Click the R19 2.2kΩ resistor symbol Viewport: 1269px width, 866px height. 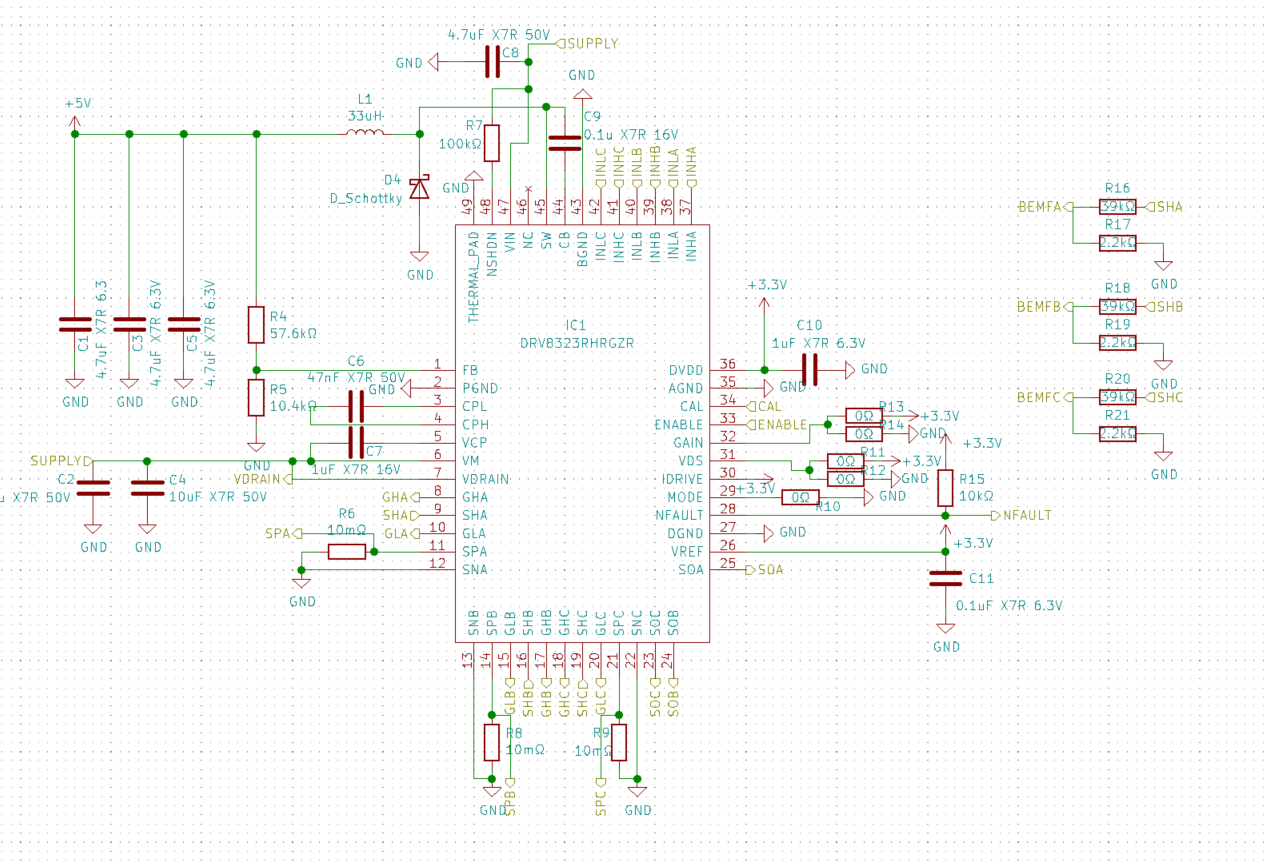point(1117,342)
